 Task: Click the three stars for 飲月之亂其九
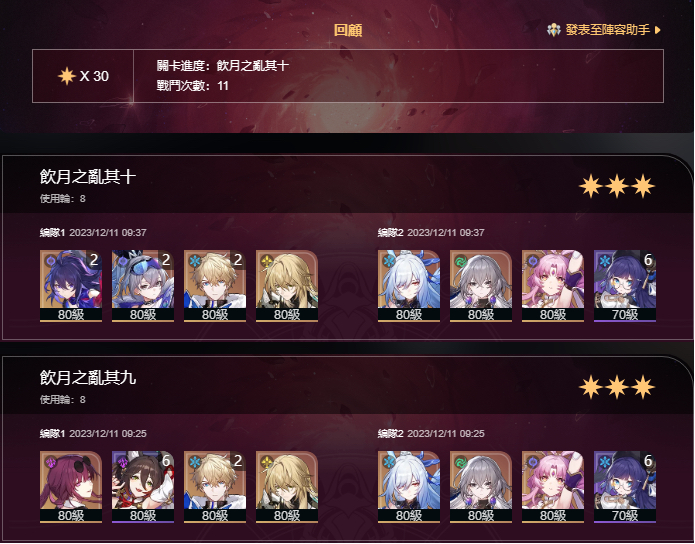click(x=617, y=387)
